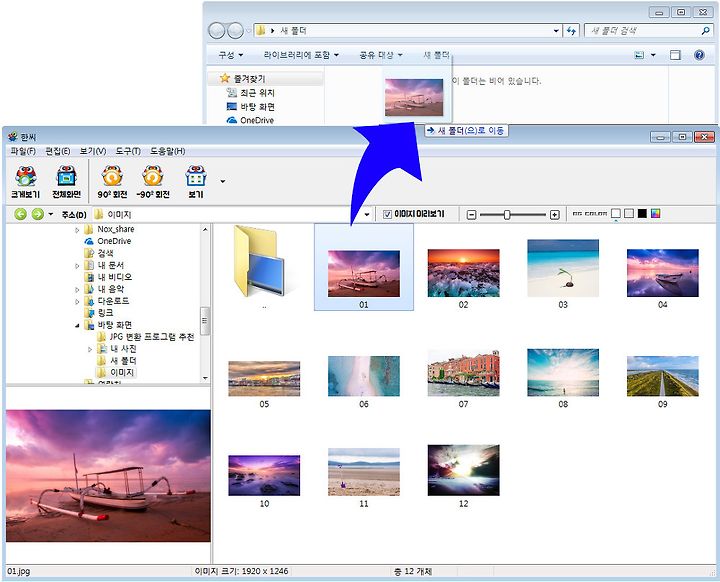Click the 크게보기 toolbar icon
This screenshot has height=582, width=720.
(26, 182)
